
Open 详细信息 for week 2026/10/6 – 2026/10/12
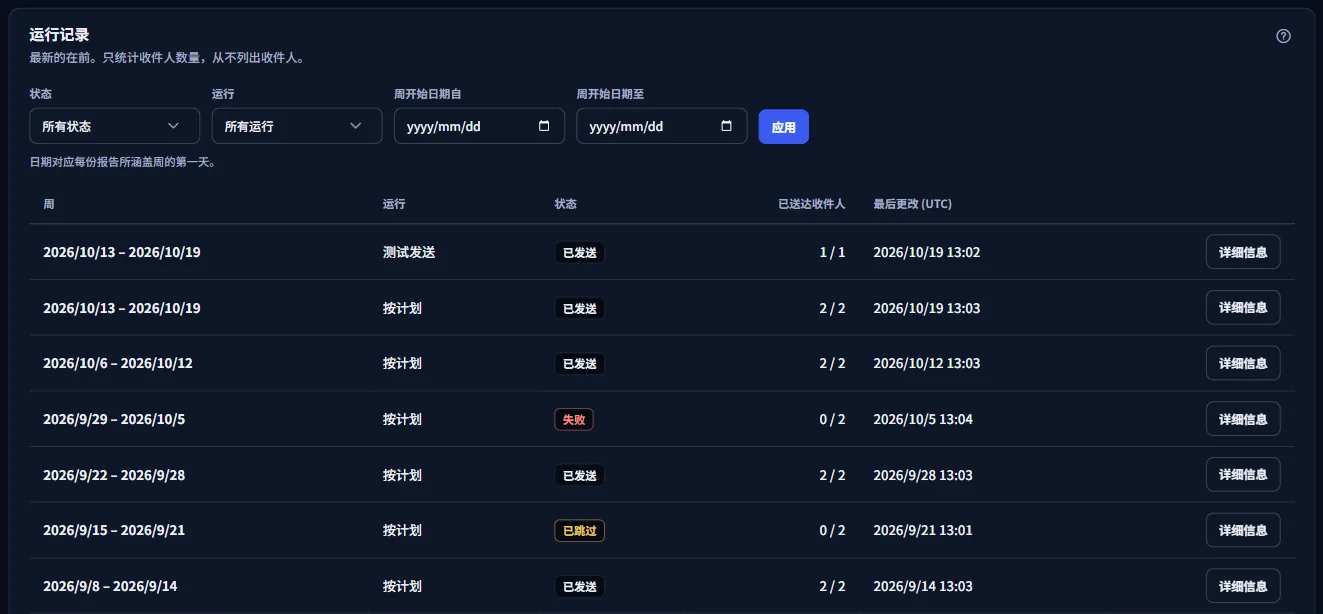(x=1243, y=363)
